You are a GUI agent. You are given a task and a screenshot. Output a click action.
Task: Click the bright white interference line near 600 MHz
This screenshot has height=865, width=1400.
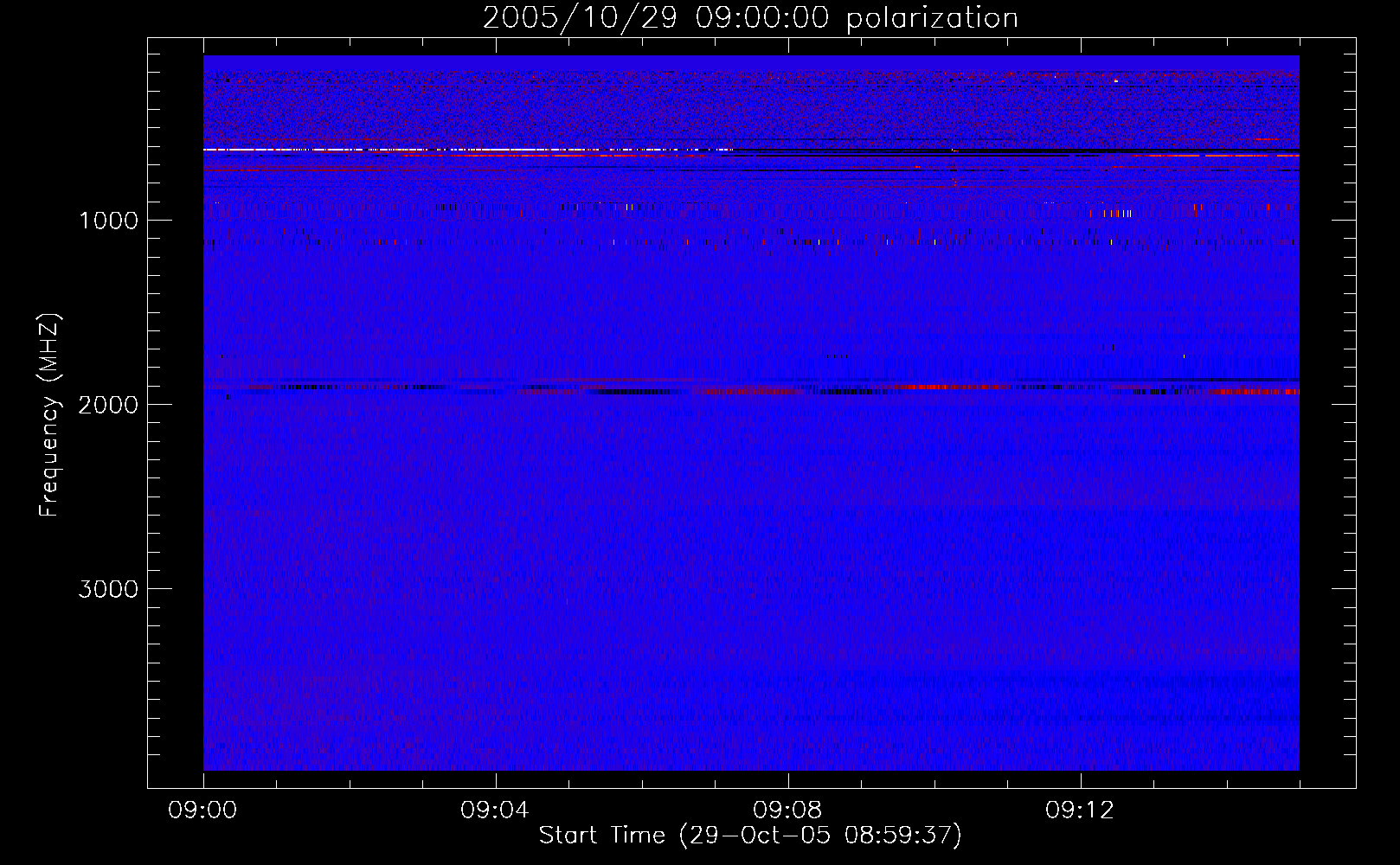(467, 150)
